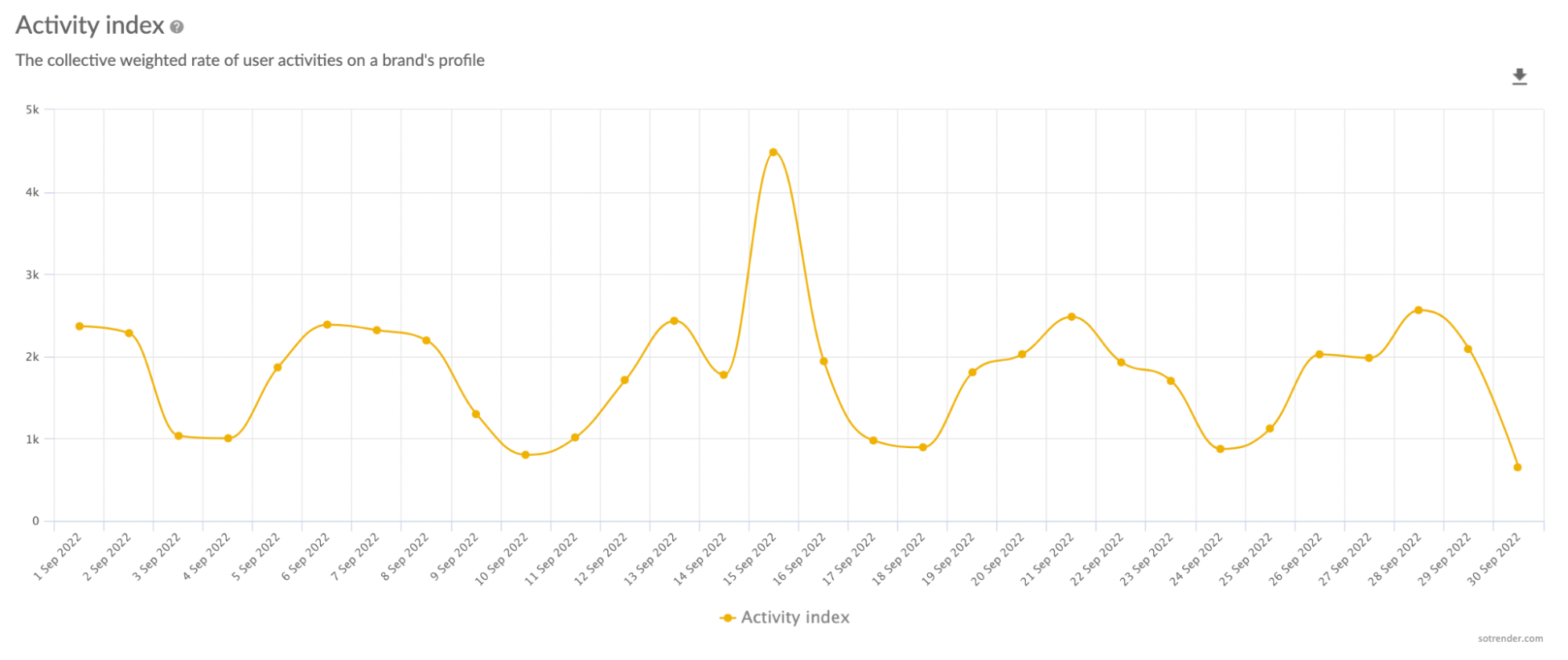Click the 24 Sep 2022 data point
Image resolution: width=1568 pixels, height=660 pixels.
[x=1221, y=450]
